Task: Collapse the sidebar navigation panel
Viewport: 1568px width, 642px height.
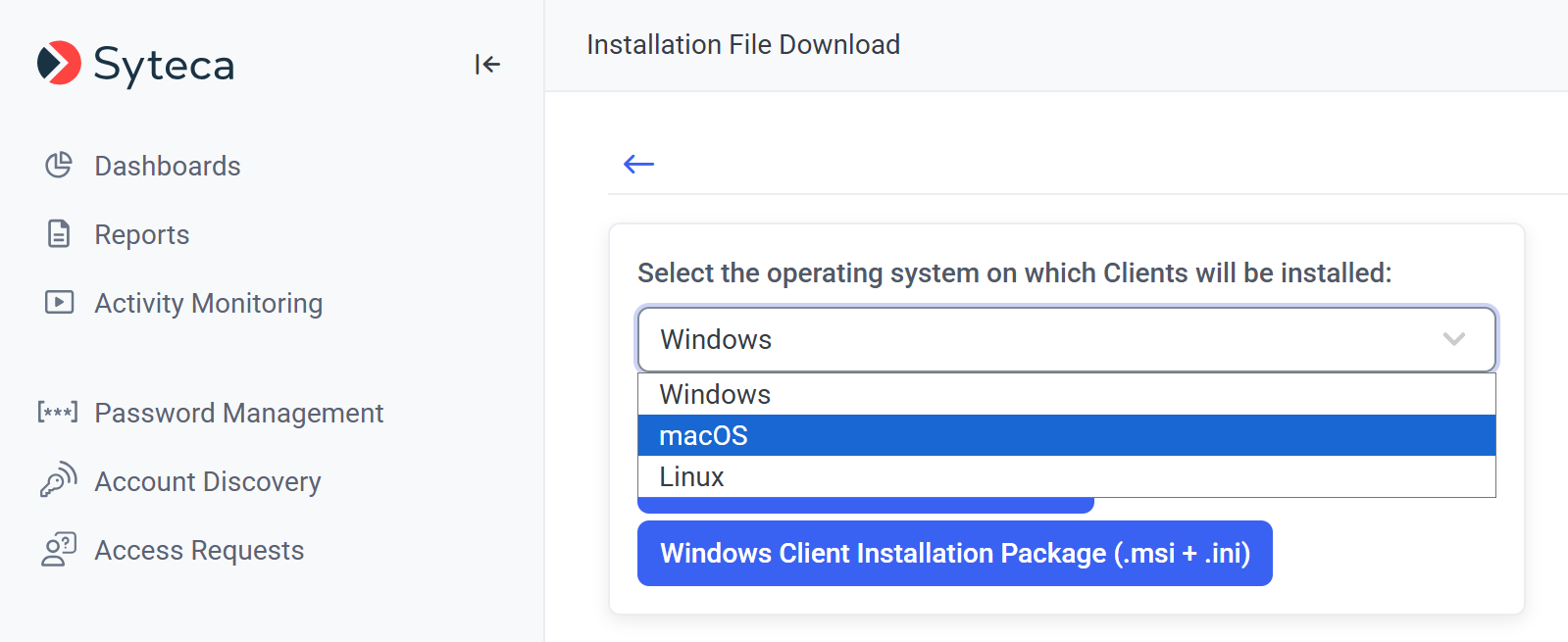Action: click(x=487, y=65)
